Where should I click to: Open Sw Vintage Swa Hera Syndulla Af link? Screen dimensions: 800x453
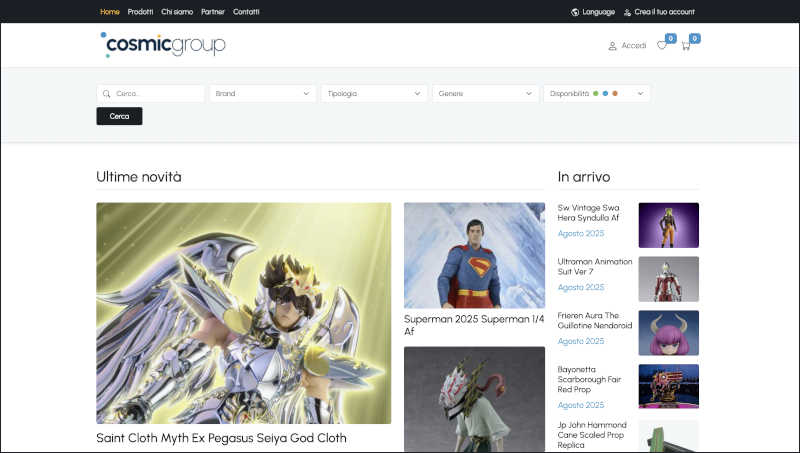click(588, 213)
